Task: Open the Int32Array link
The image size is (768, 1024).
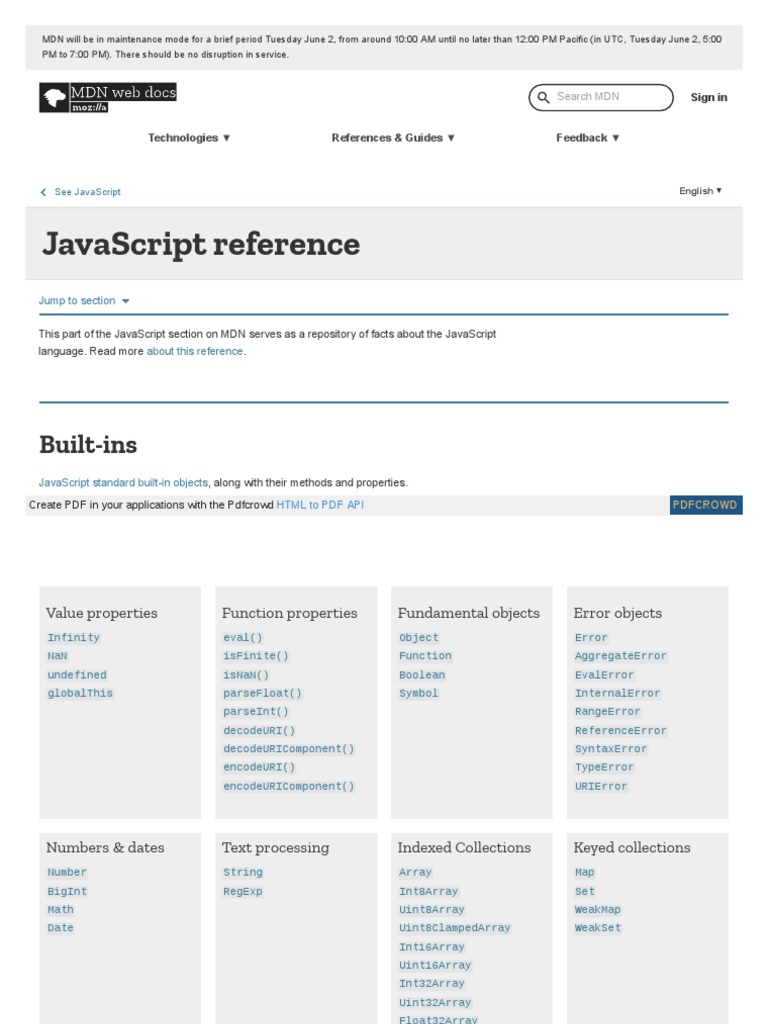Action: click(x=432, y=984)
